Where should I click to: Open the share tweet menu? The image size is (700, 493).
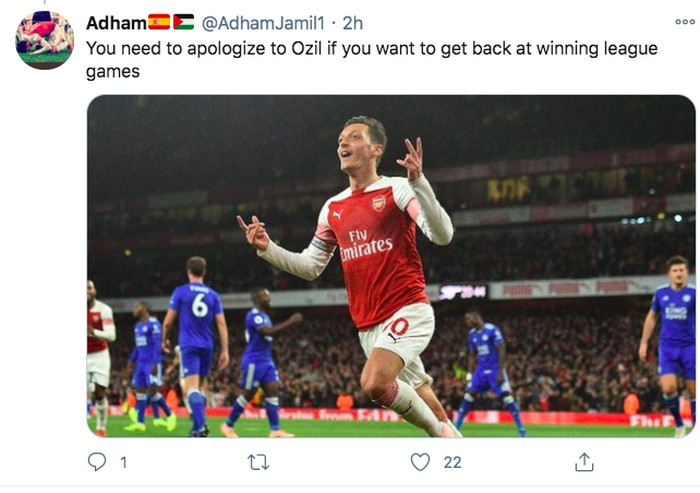585,462
